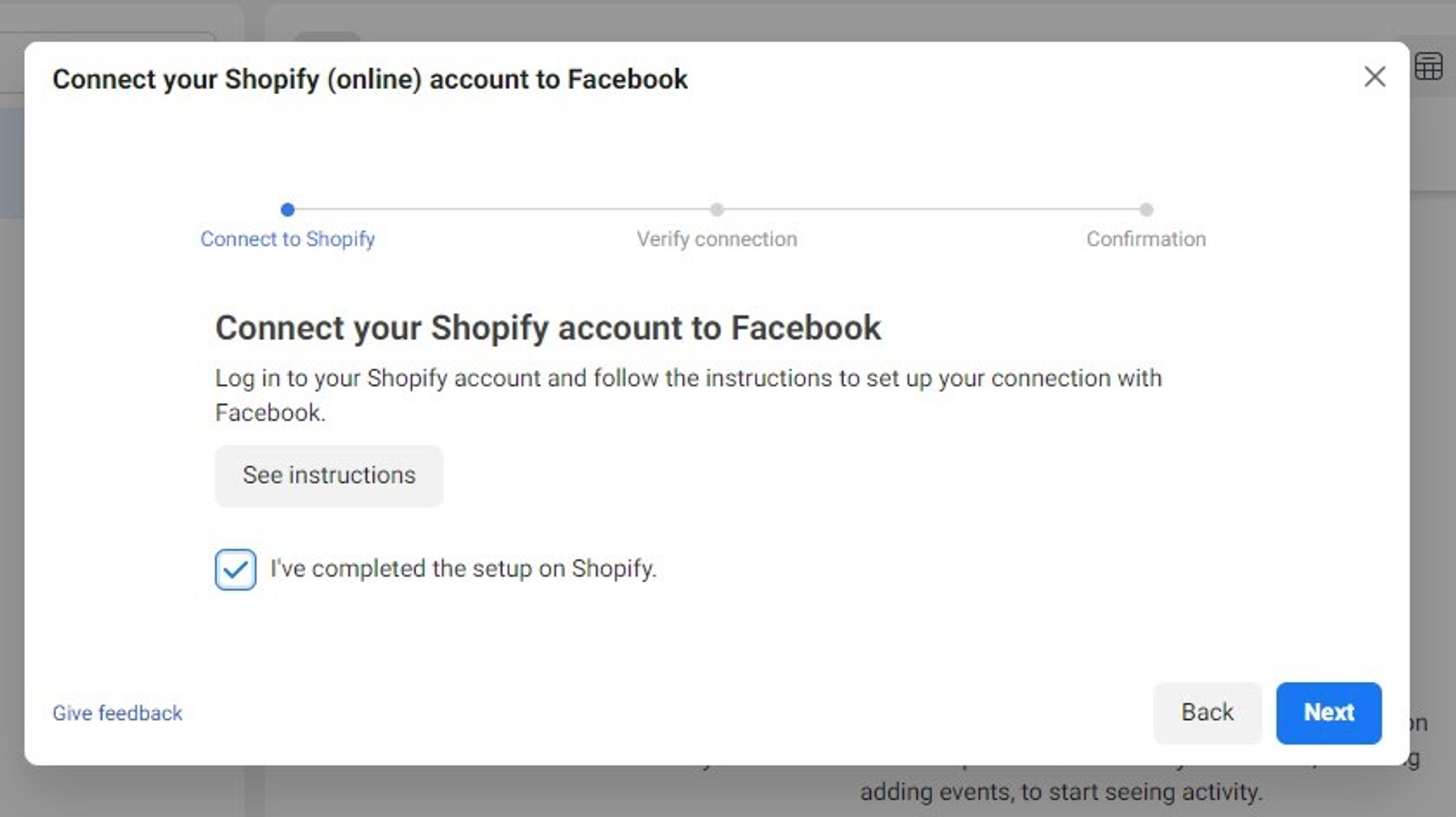
Task: Open the Give feedback link
Action: (117, 713)
